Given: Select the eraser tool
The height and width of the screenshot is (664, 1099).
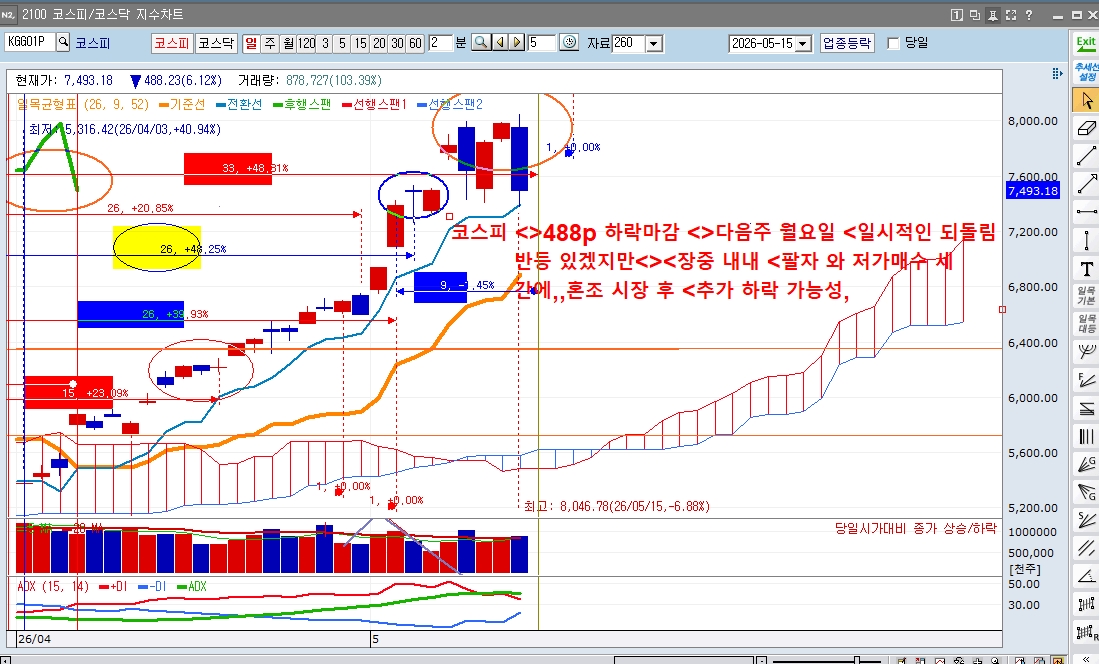Looking at the screenshot, I should coord(1086,128).
